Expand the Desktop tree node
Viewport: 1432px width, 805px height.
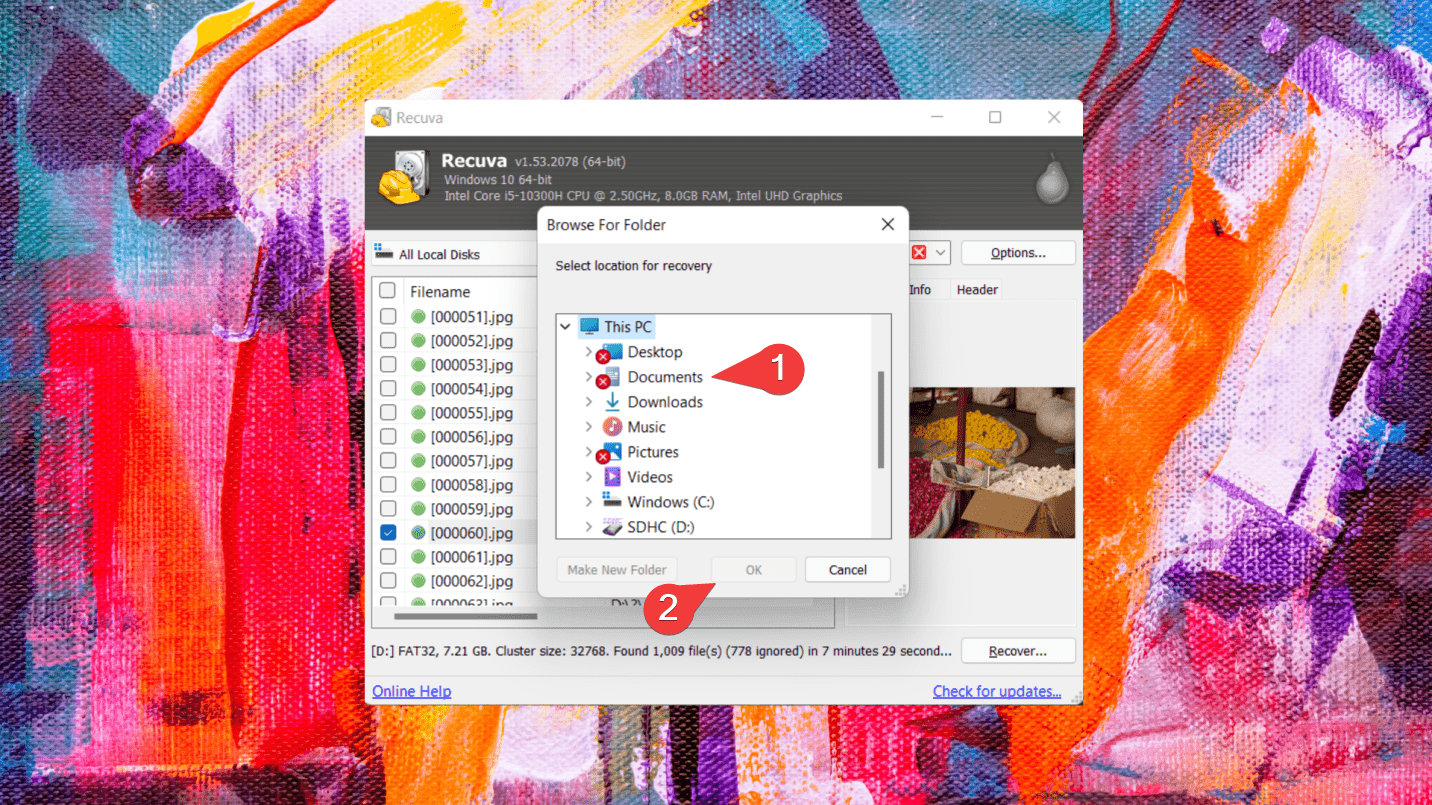[x=588, y=352]
